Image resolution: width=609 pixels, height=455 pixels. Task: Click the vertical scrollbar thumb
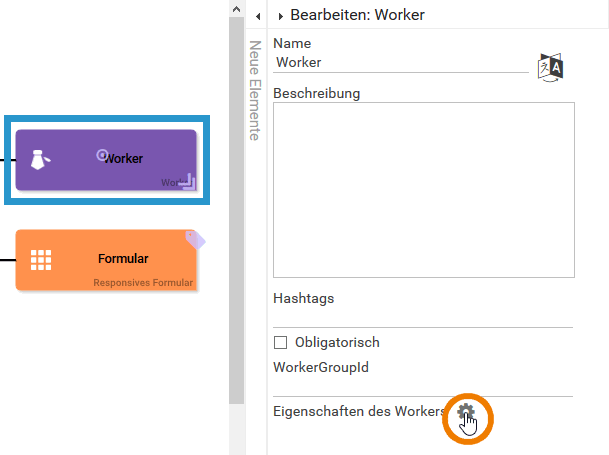(237, 210)
